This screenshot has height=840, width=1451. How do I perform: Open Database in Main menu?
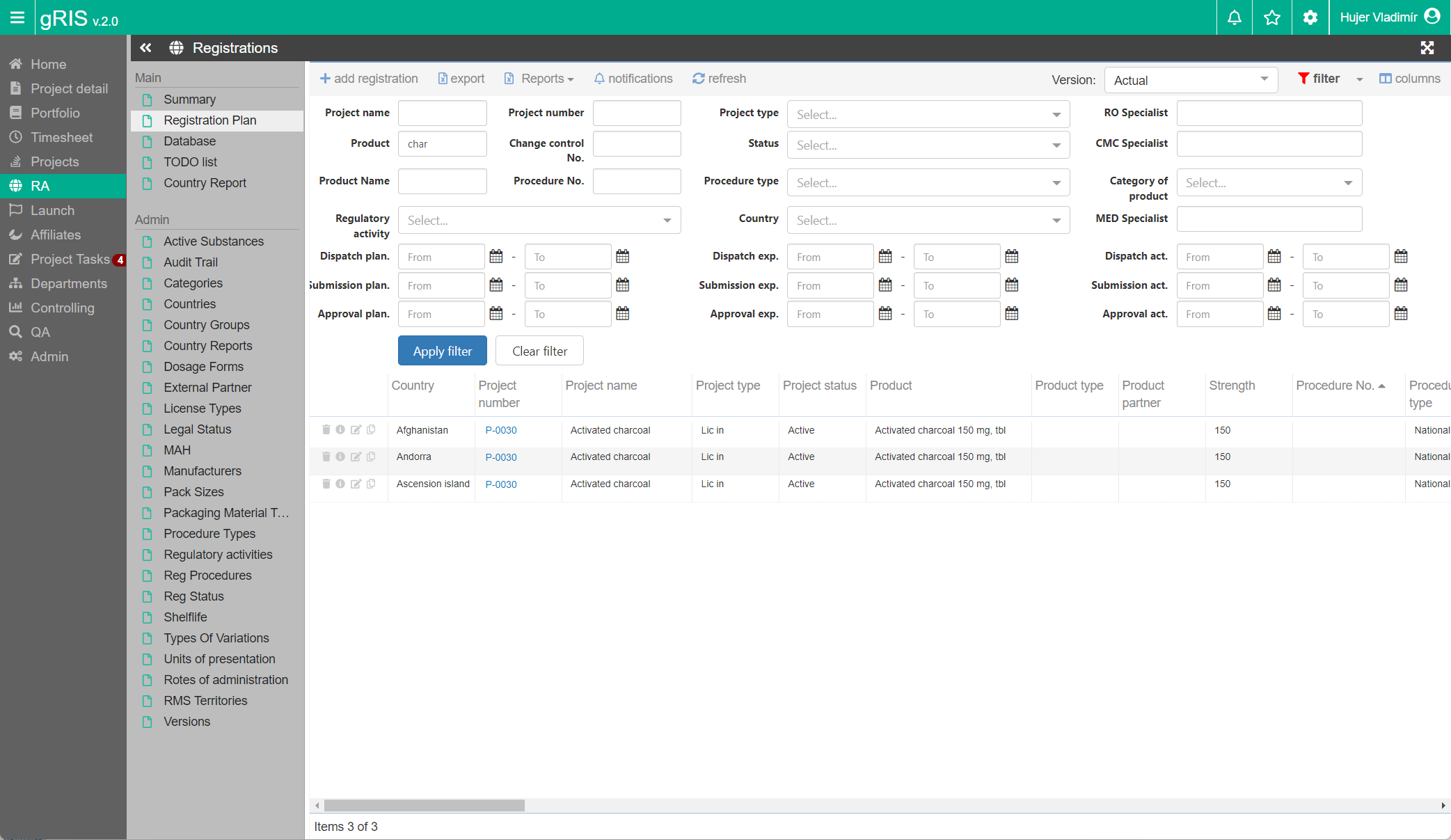(x=189, y=141)
